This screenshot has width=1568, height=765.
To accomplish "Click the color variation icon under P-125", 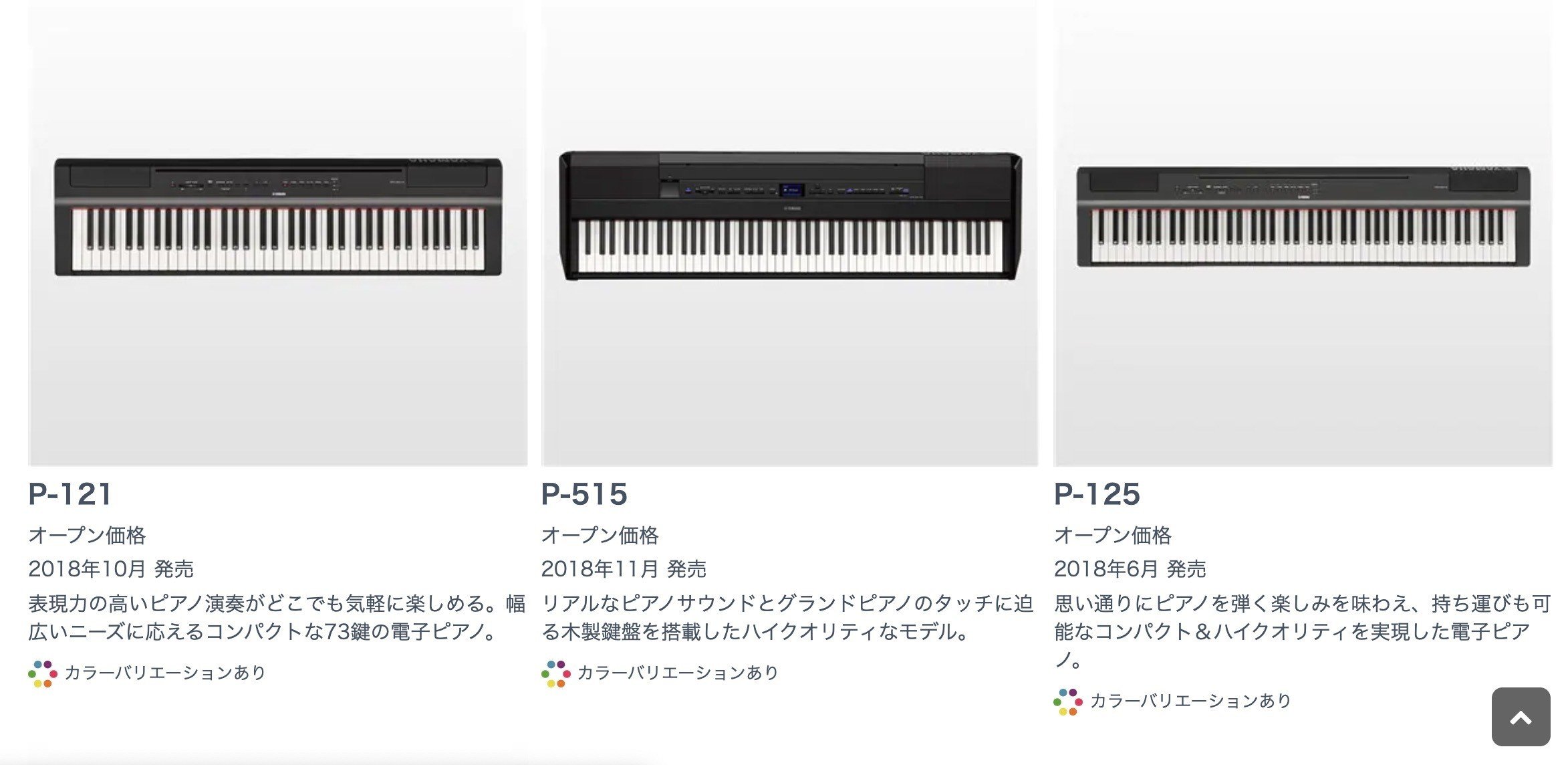I will tap(1067, 701).
